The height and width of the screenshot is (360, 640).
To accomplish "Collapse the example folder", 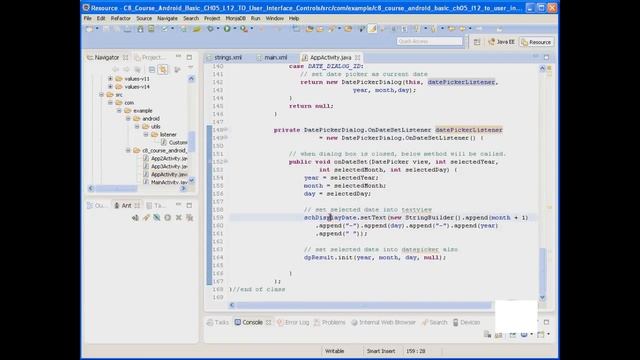I will coord(119,111).
